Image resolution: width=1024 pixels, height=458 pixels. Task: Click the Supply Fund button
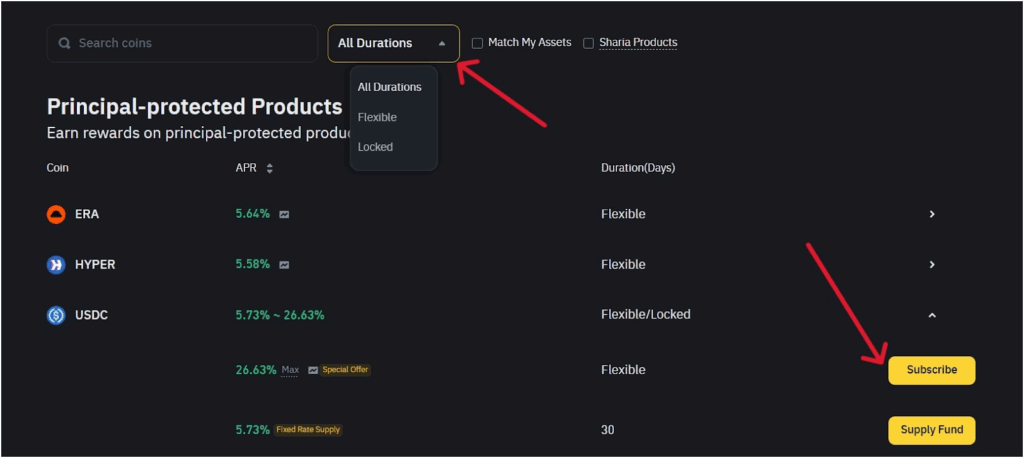931,430
